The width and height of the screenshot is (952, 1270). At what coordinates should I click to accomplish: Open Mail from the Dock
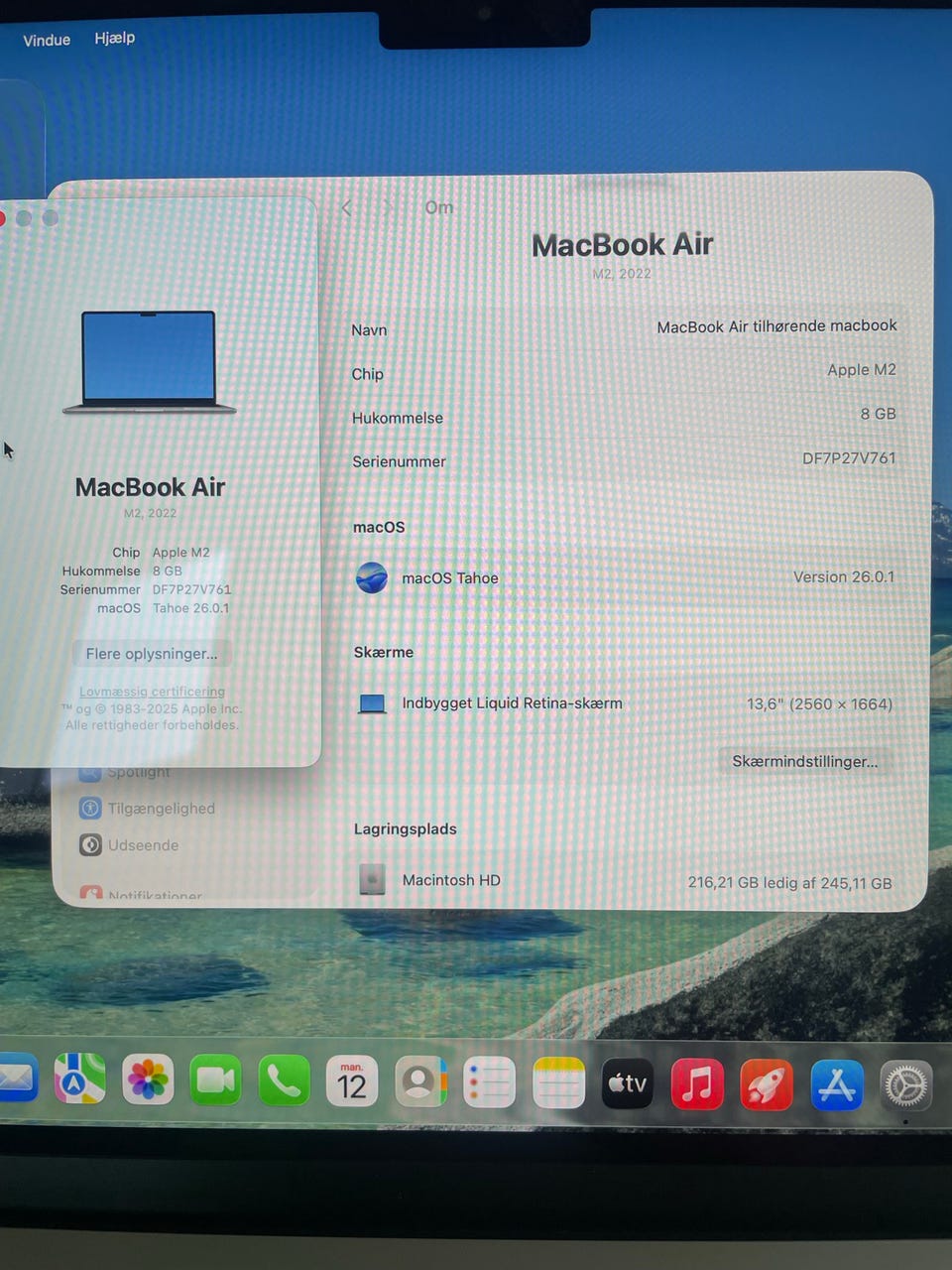[16, 1079]
